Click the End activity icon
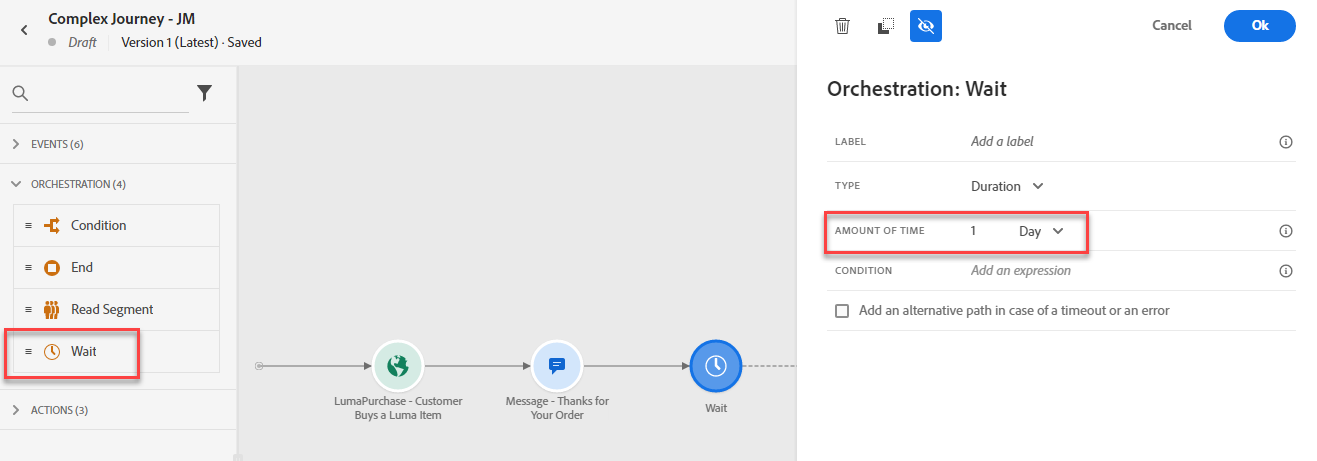Screen dimensions: 1317x461 tap(52, 267)
